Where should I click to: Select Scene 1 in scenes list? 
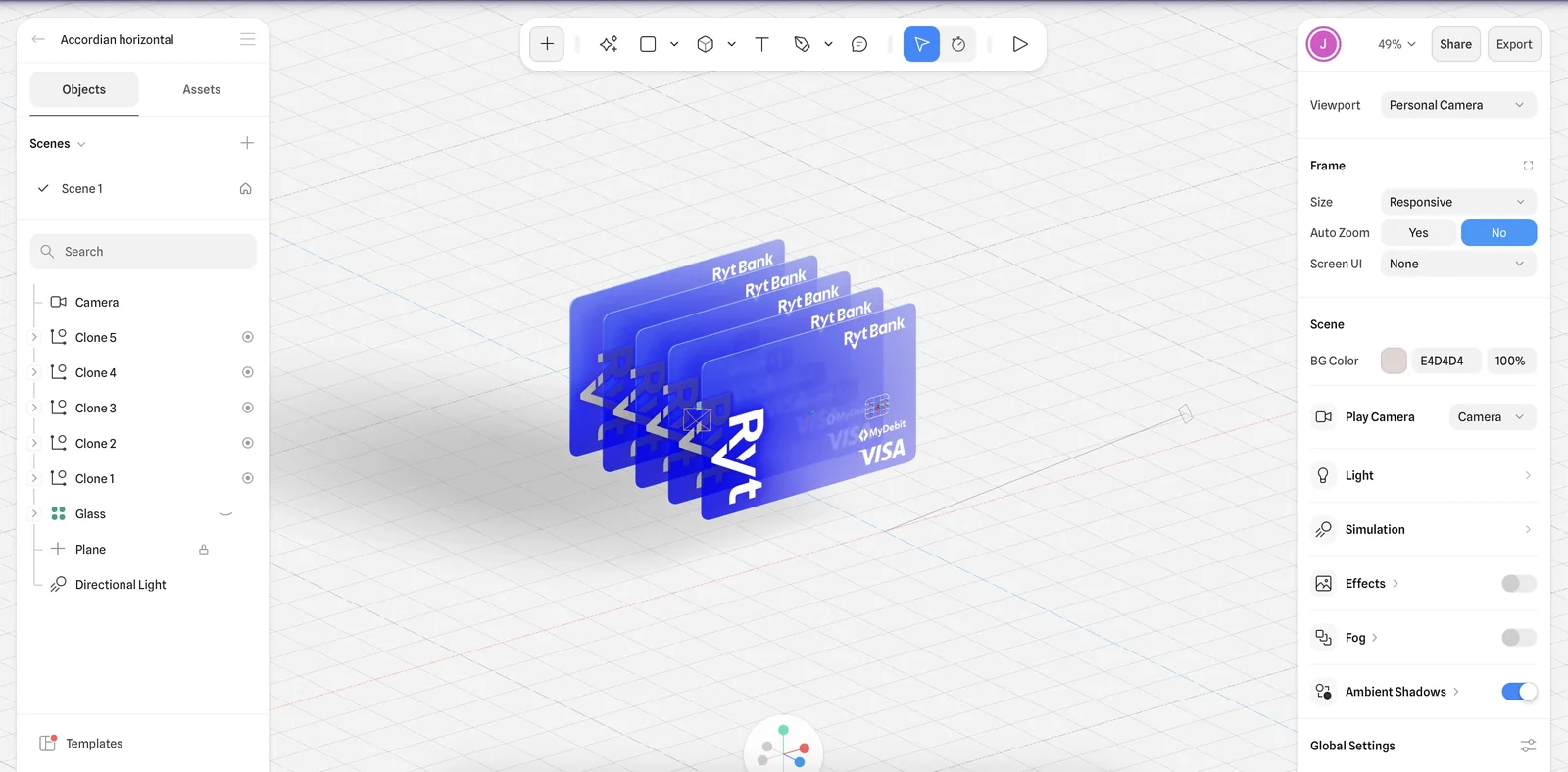pyautogui.click(x=143, y=188)
